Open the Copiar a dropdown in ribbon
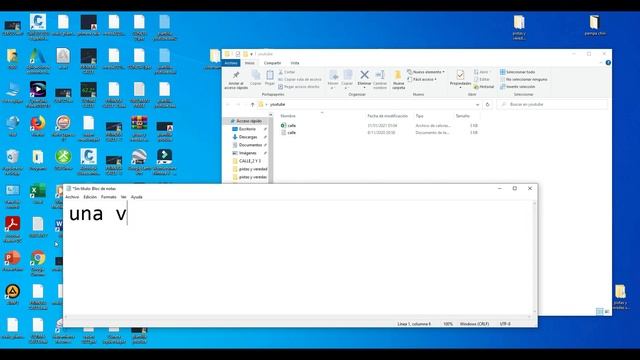Viewport: 640px width, 360px height. (347, 80)
